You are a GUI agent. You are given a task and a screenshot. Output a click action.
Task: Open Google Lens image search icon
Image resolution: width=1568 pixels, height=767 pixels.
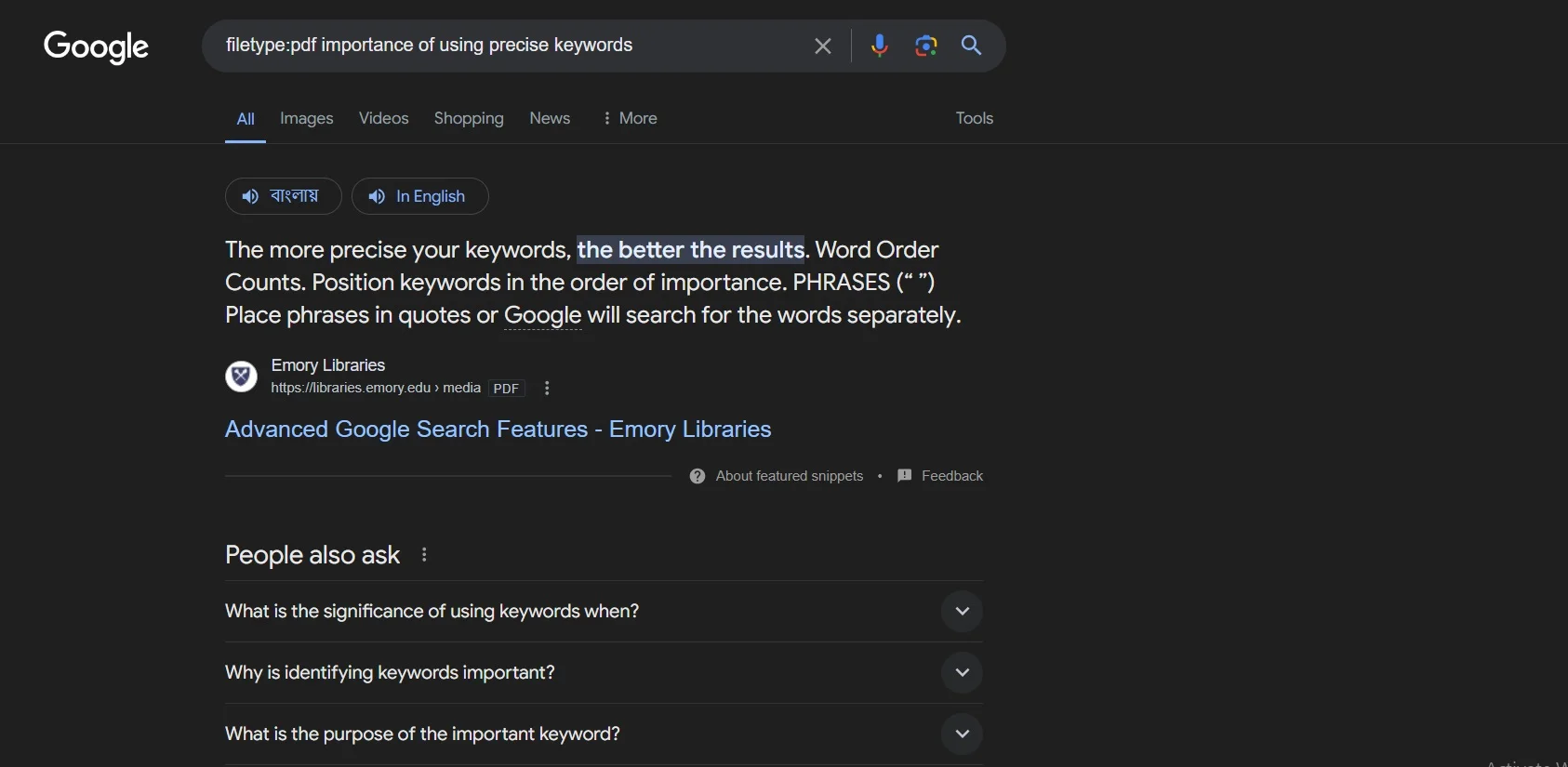[925, 46]
